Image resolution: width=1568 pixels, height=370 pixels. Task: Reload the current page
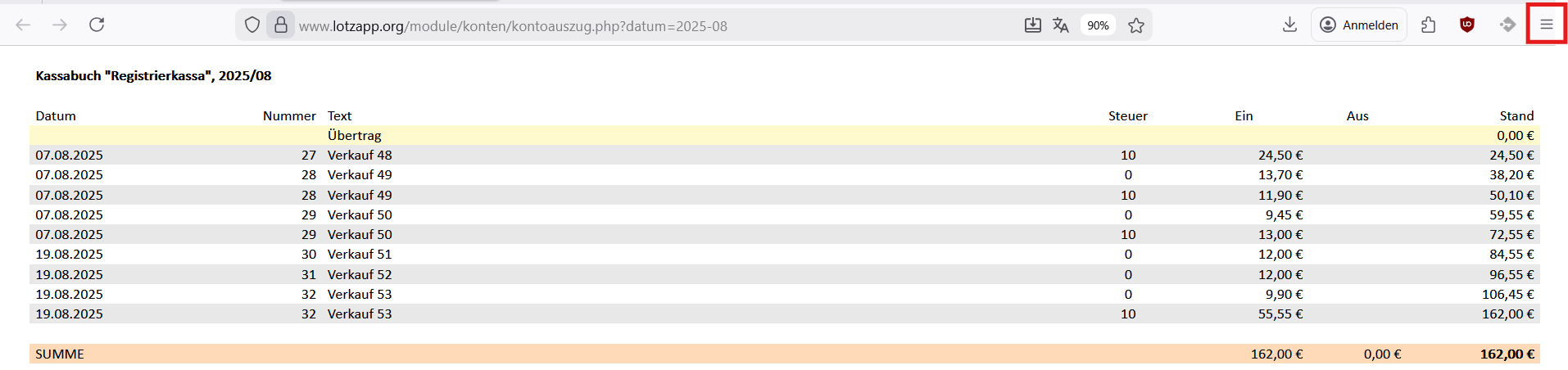click(97, 25)
